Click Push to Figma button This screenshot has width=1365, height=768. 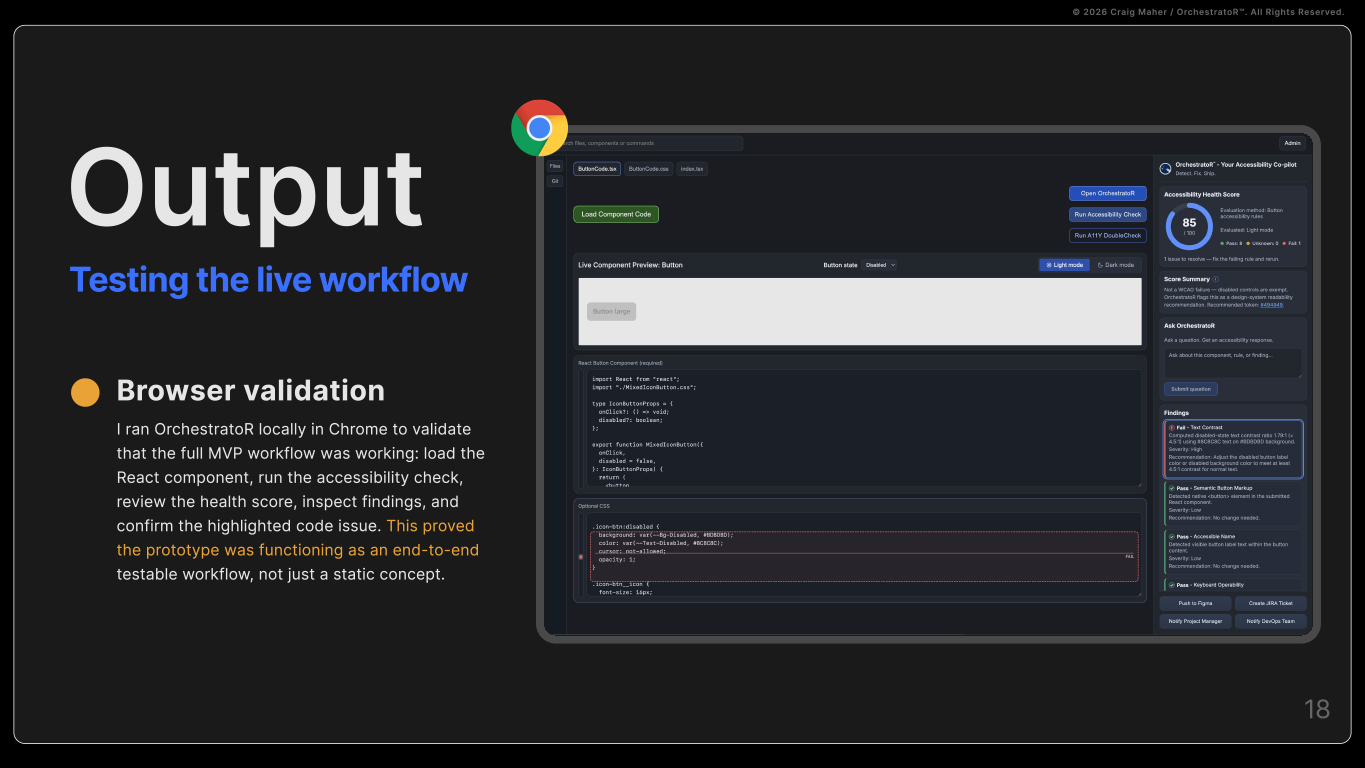[x=1195, y=603]
